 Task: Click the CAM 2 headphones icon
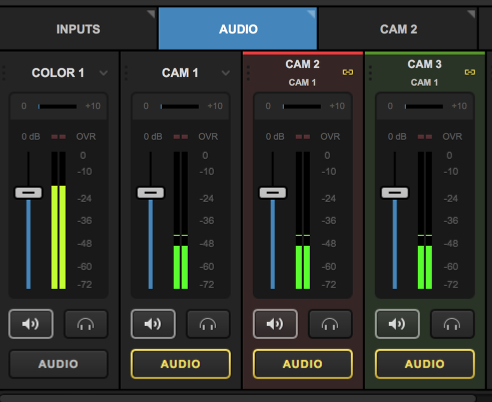pos(330,324)
